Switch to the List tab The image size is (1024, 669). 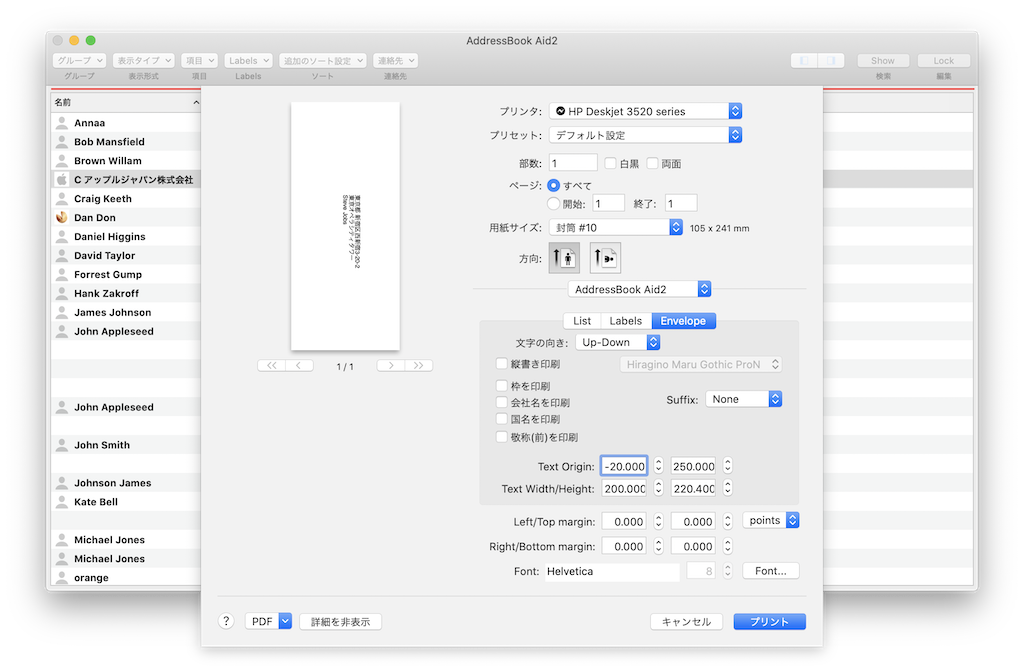click(x=582, y=321)
